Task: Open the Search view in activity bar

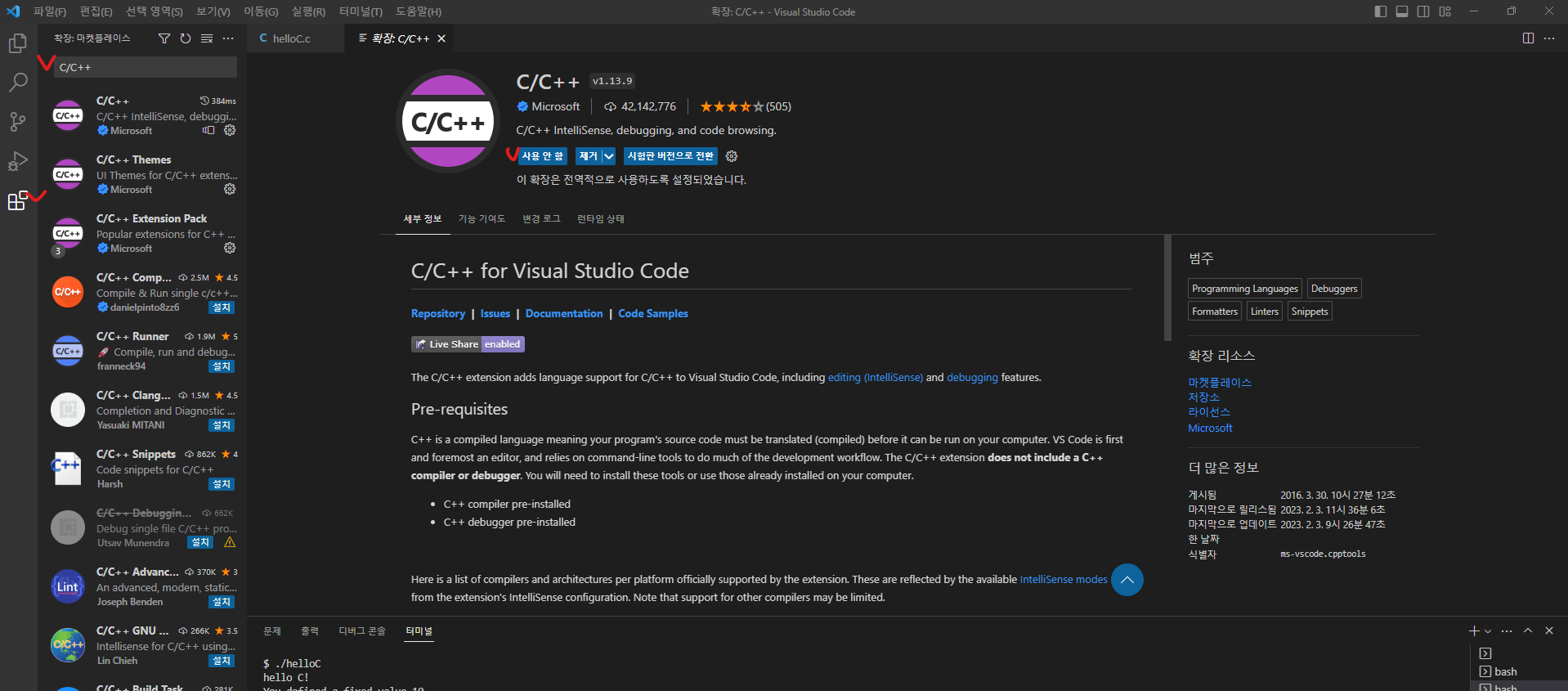Action: (17, 83)
